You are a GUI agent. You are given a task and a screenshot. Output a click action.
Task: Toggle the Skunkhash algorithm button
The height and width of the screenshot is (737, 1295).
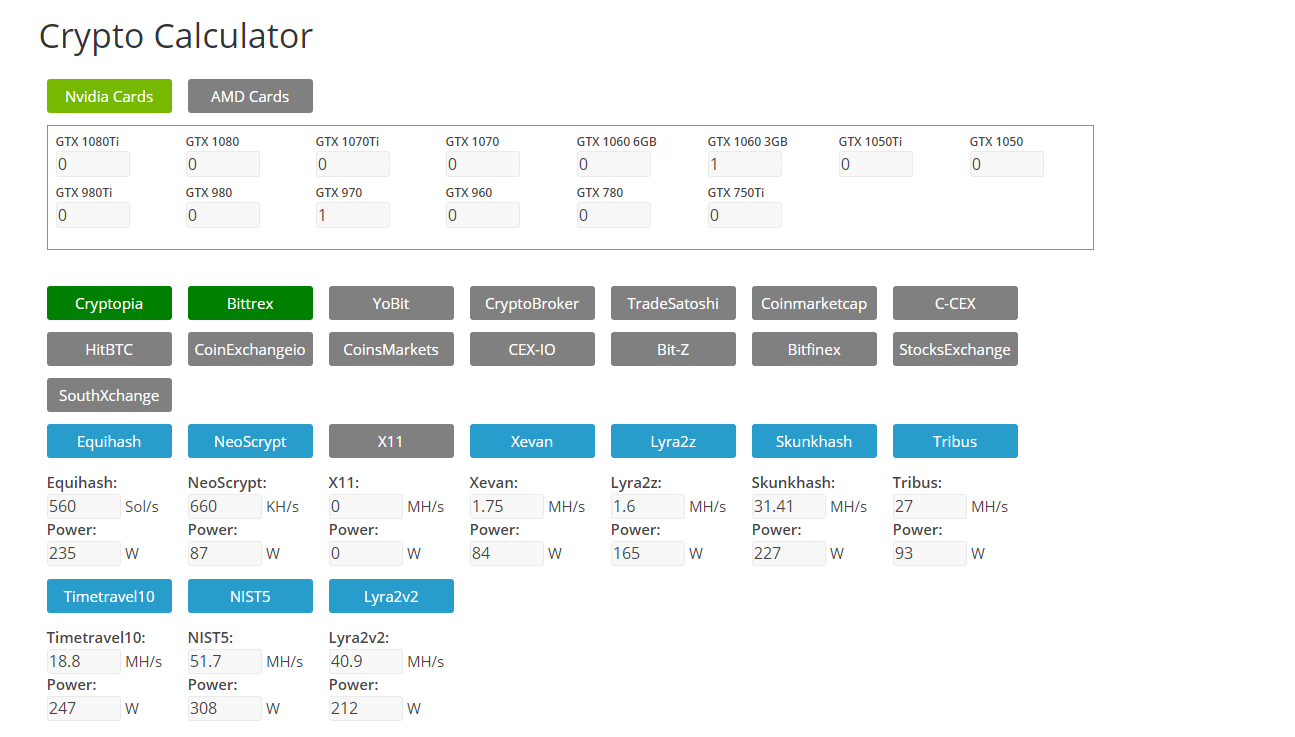point(814,441)
